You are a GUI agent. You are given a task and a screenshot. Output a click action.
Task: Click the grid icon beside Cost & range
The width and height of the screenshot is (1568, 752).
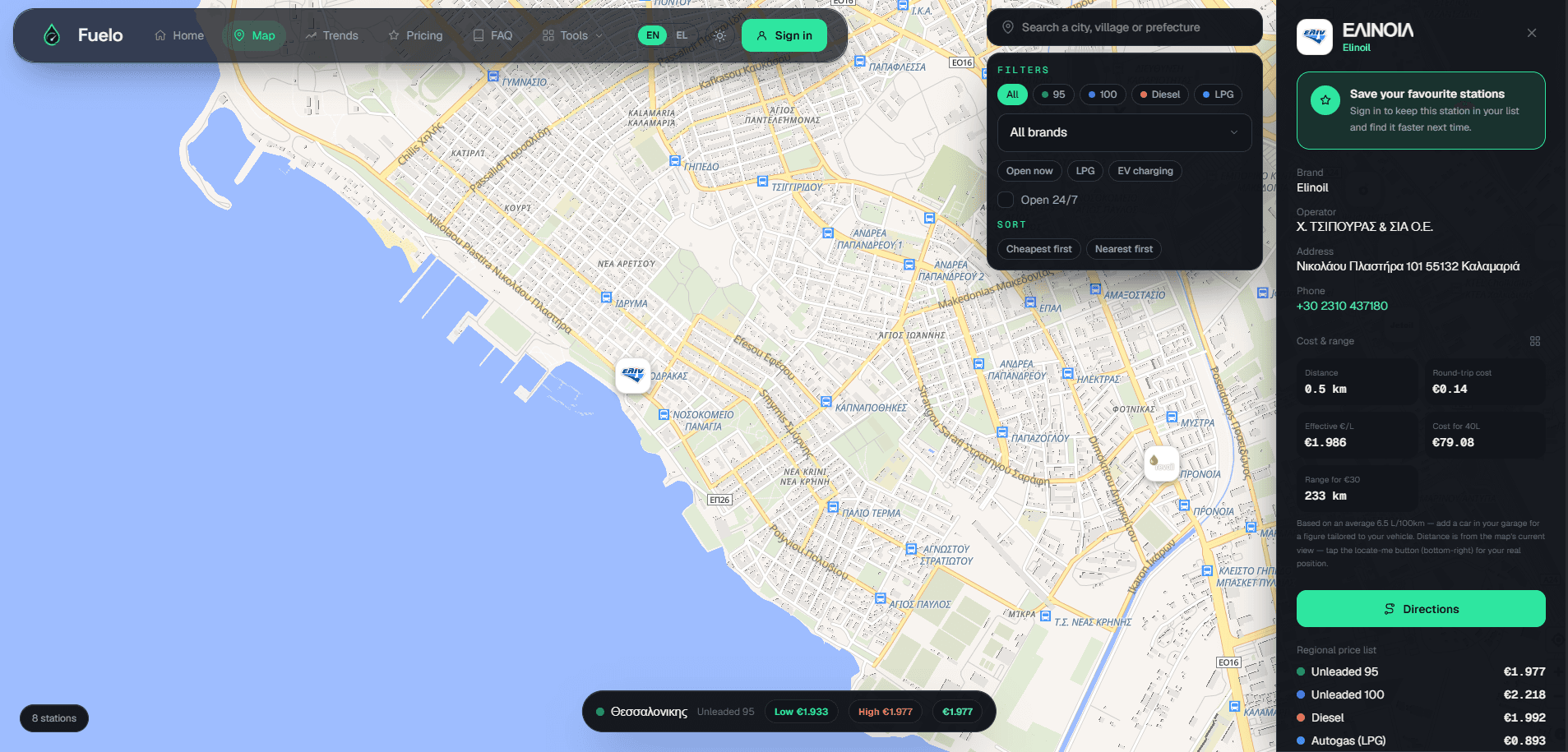coord(1534,341)
